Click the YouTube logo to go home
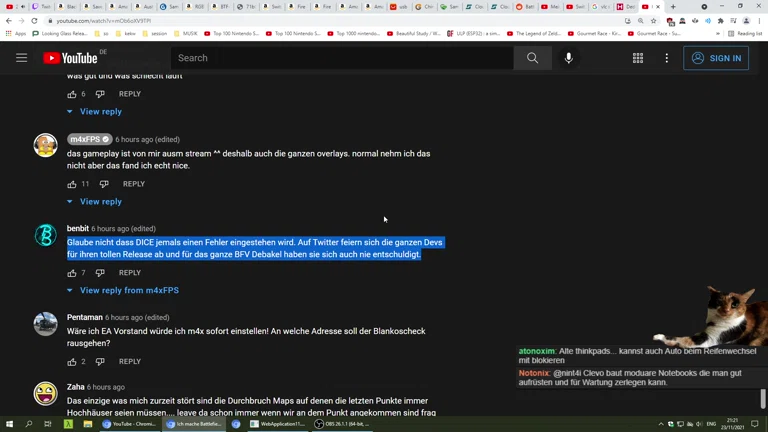Screen dimensions: 768x432 click(x=70, y=58)
